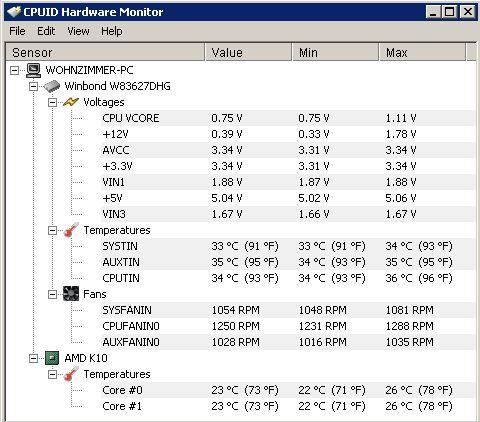The image size is (480, 422).
Task: Click AUXFANIN0 value 1028 RPM
Action: pyautogui.click(x=235, y=342)
